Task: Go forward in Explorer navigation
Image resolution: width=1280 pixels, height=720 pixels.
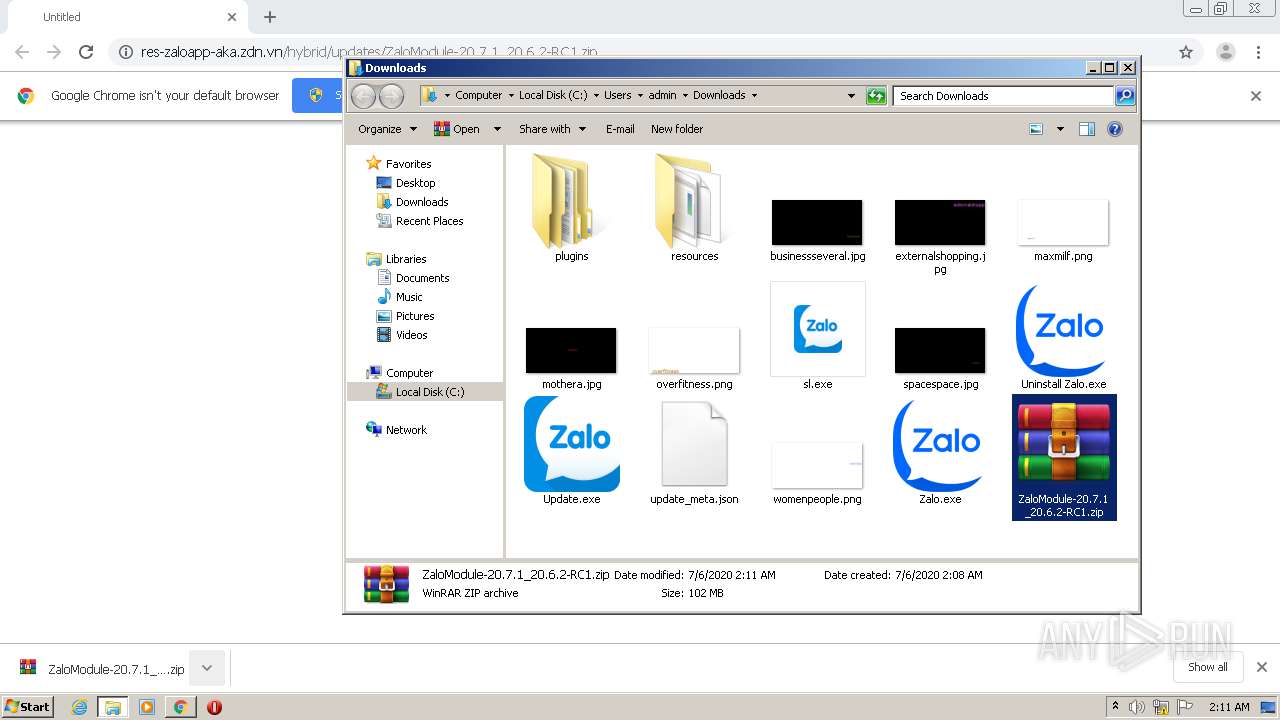Action: click(391, 96)
